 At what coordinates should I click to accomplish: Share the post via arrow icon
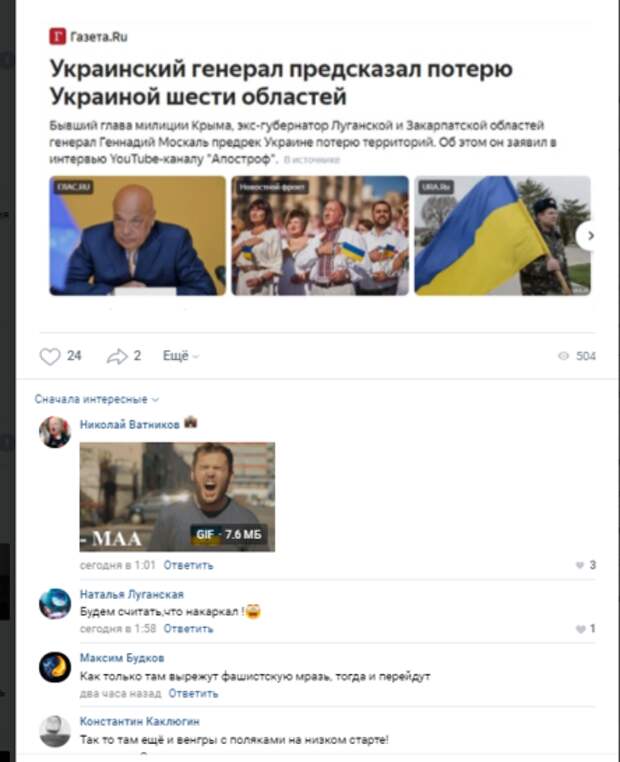point(117,356)
